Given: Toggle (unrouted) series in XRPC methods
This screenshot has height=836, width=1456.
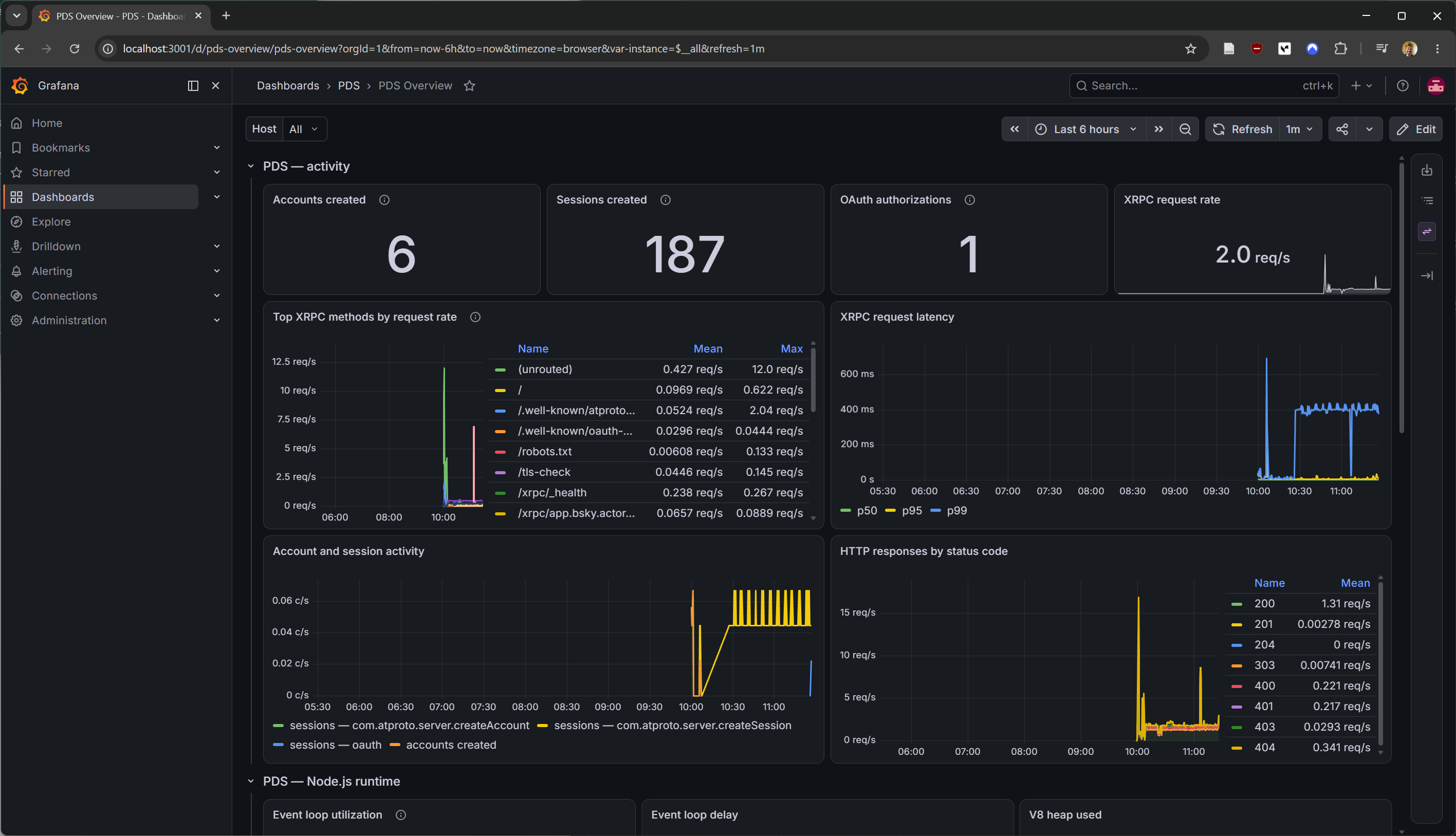Looking at the screenshot, I should 545,369.
